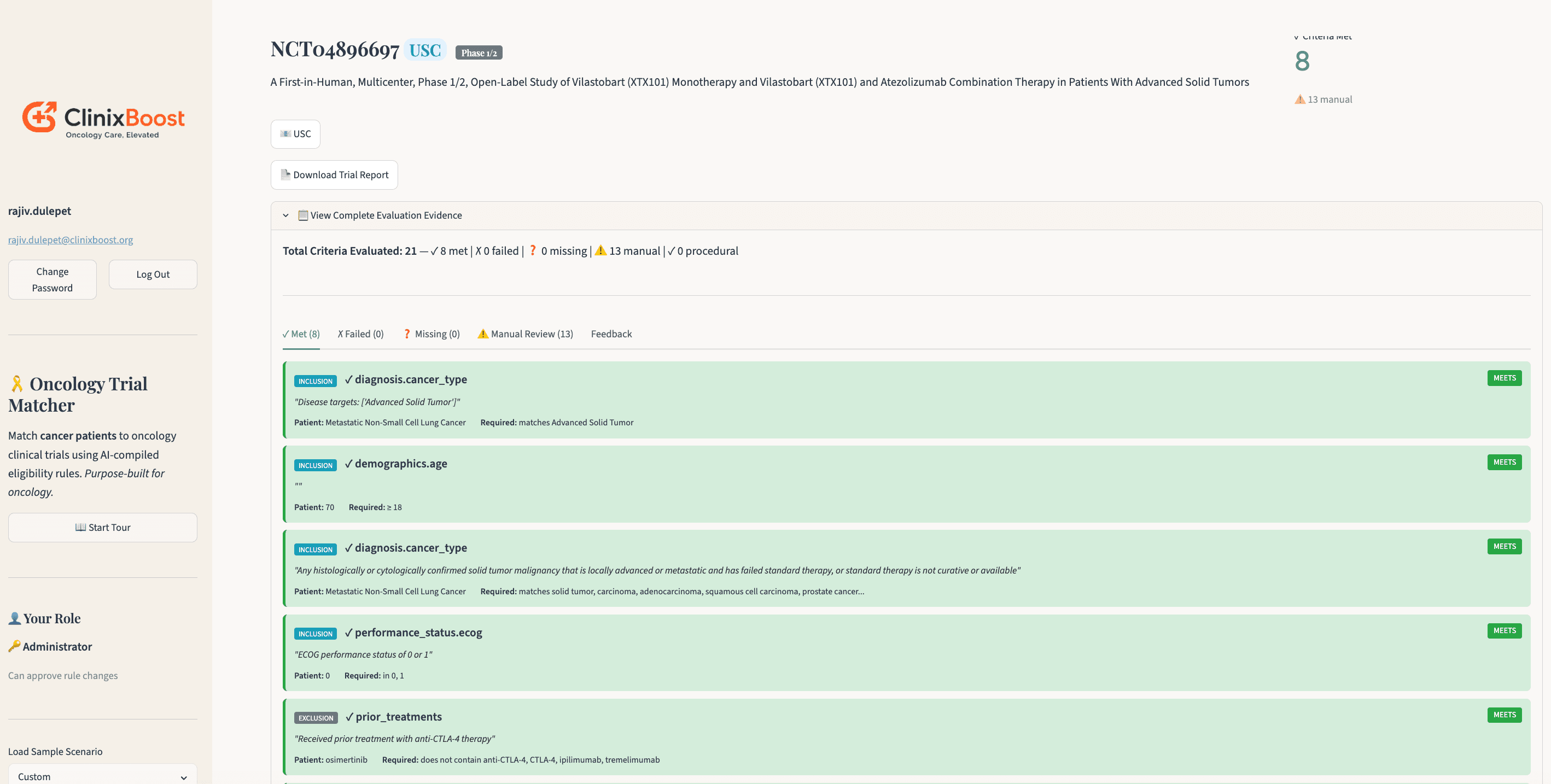The width and height of the screenshot is (1551, 784).
Task: Open the rajiv.dulepet@clinixboost.org email link
Action: pos(71,239)
